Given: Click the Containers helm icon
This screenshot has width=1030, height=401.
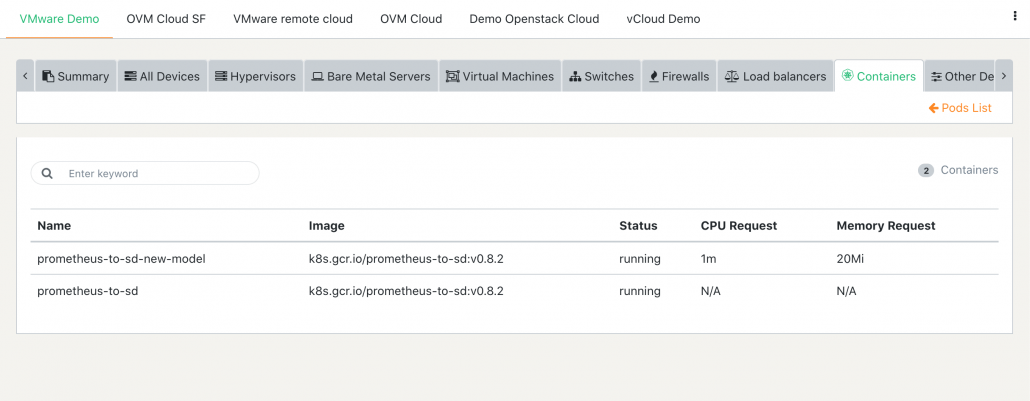Looking at the screenshot, I should 847,76.
